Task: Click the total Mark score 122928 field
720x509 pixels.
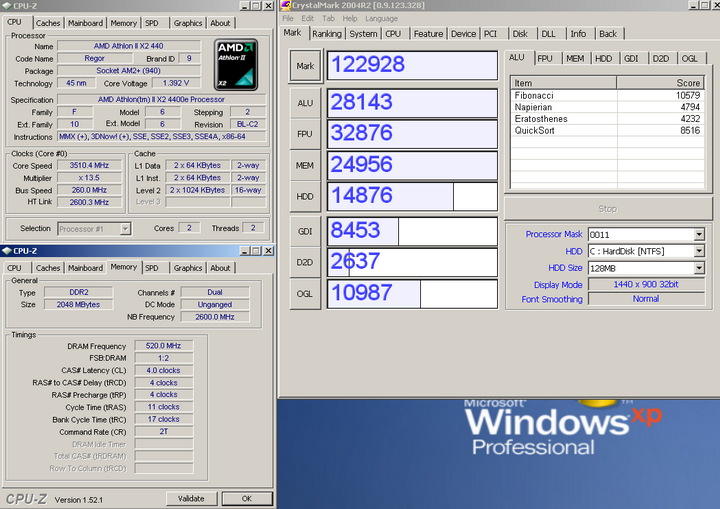Action: click(x=412, y=65)
